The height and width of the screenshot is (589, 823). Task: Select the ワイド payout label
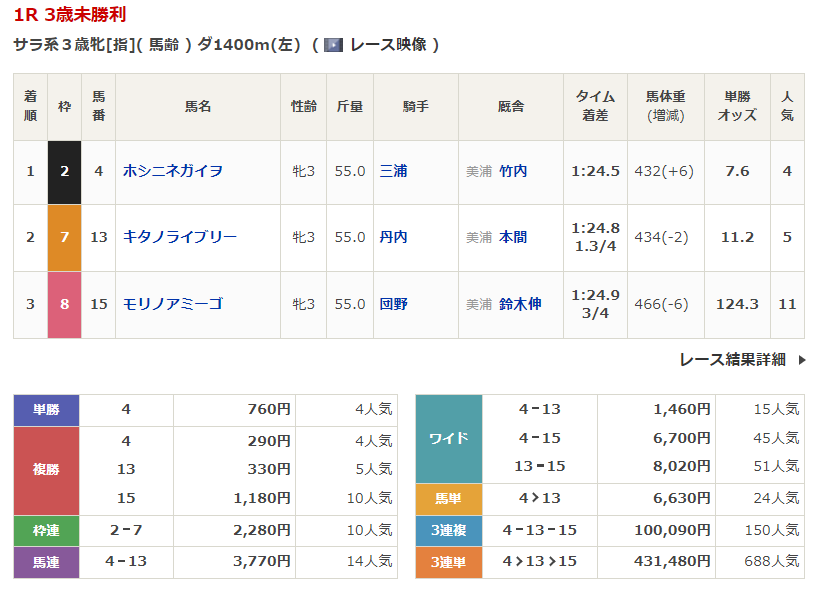(448, 438)
